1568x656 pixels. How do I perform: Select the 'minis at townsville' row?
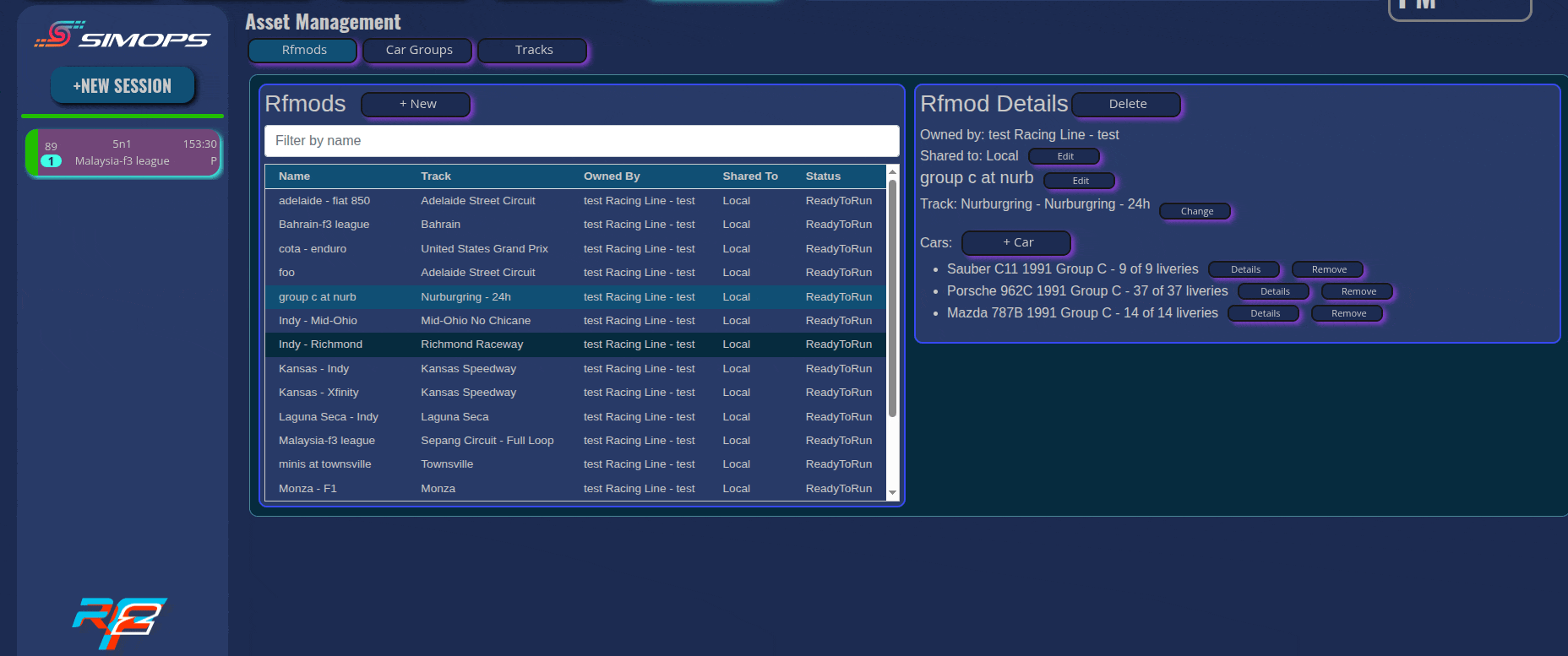pos(575,464)
